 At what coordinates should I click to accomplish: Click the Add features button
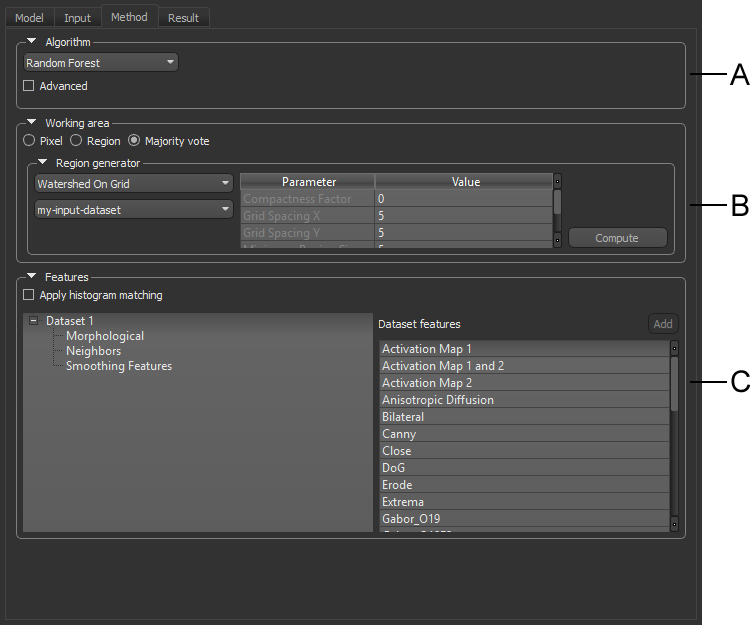tap(662, 324)
